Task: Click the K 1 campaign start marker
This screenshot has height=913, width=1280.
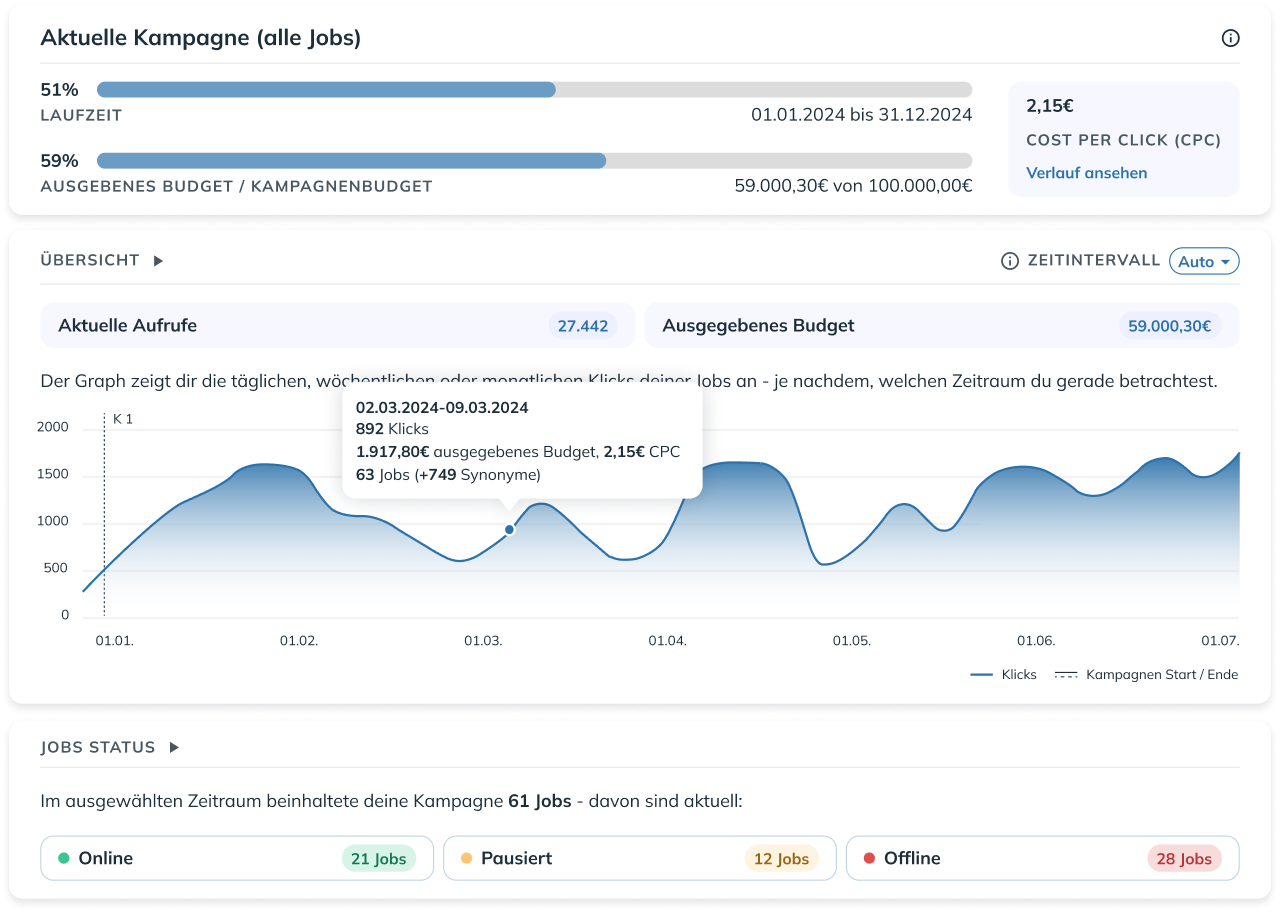Action: 123,419
